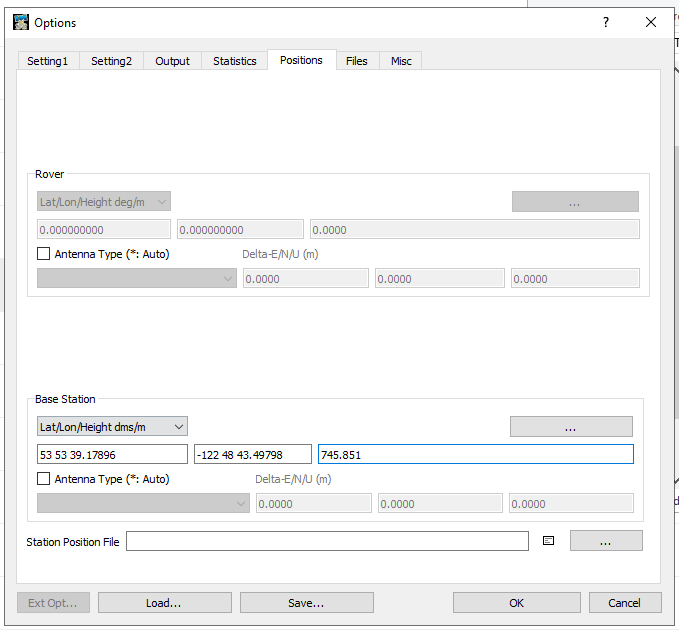Switch to the Misc tab
The width and height of the screenshot is (679, 630).
(x=401, y=61)
